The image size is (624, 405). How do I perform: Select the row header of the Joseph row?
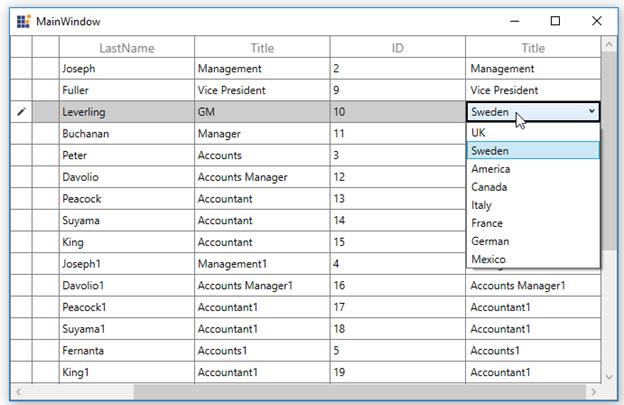[x=21, y=68]
